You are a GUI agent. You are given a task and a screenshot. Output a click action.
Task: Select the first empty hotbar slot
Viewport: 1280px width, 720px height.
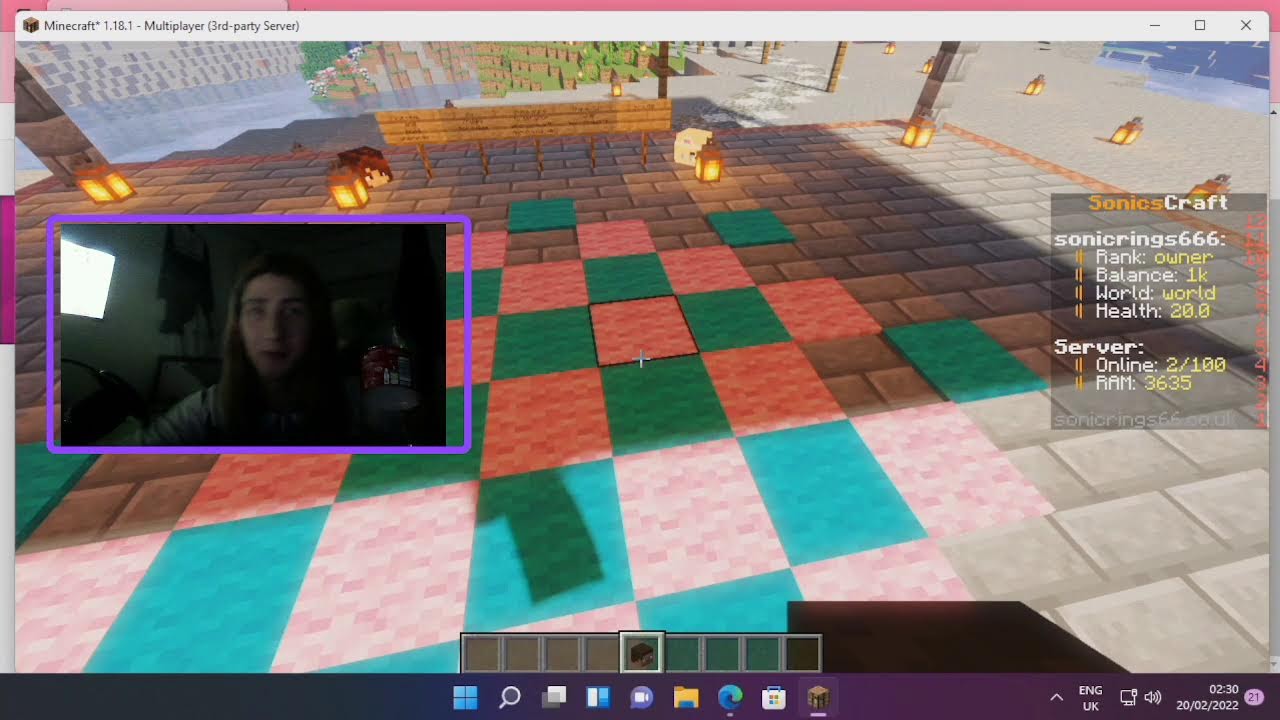coord(481,654)
